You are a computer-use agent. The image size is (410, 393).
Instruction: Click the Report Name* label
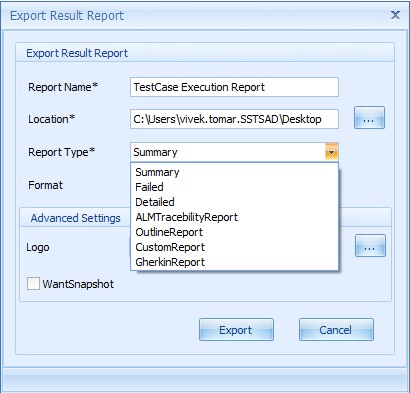click(x=63, y=87)
